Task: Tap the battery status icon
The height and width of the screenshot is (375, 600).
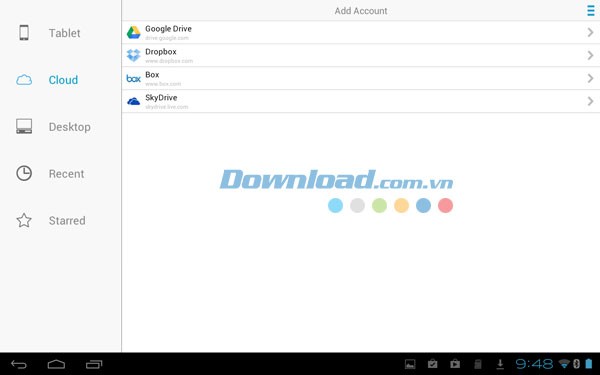Action: pos(589,364)
